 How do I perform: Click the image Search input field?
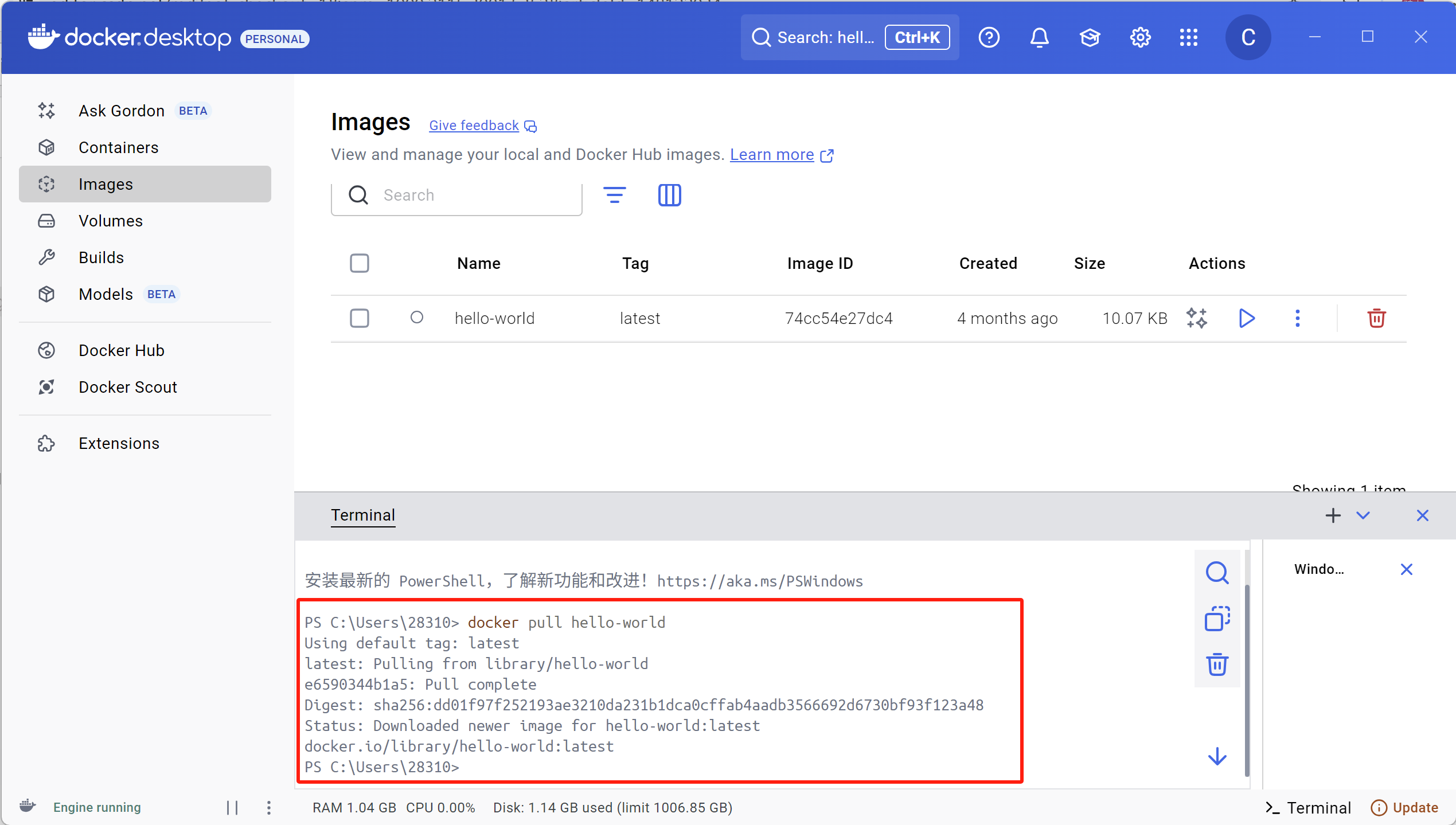(x=476, y=196)
